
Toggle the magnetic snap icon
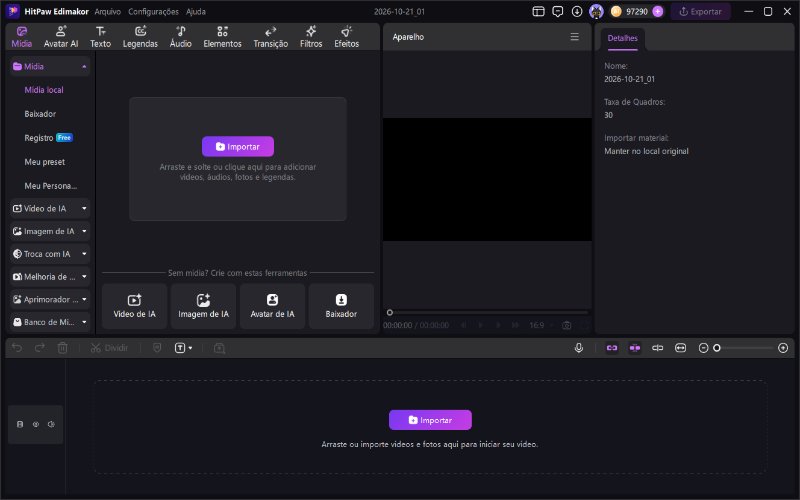635,348
